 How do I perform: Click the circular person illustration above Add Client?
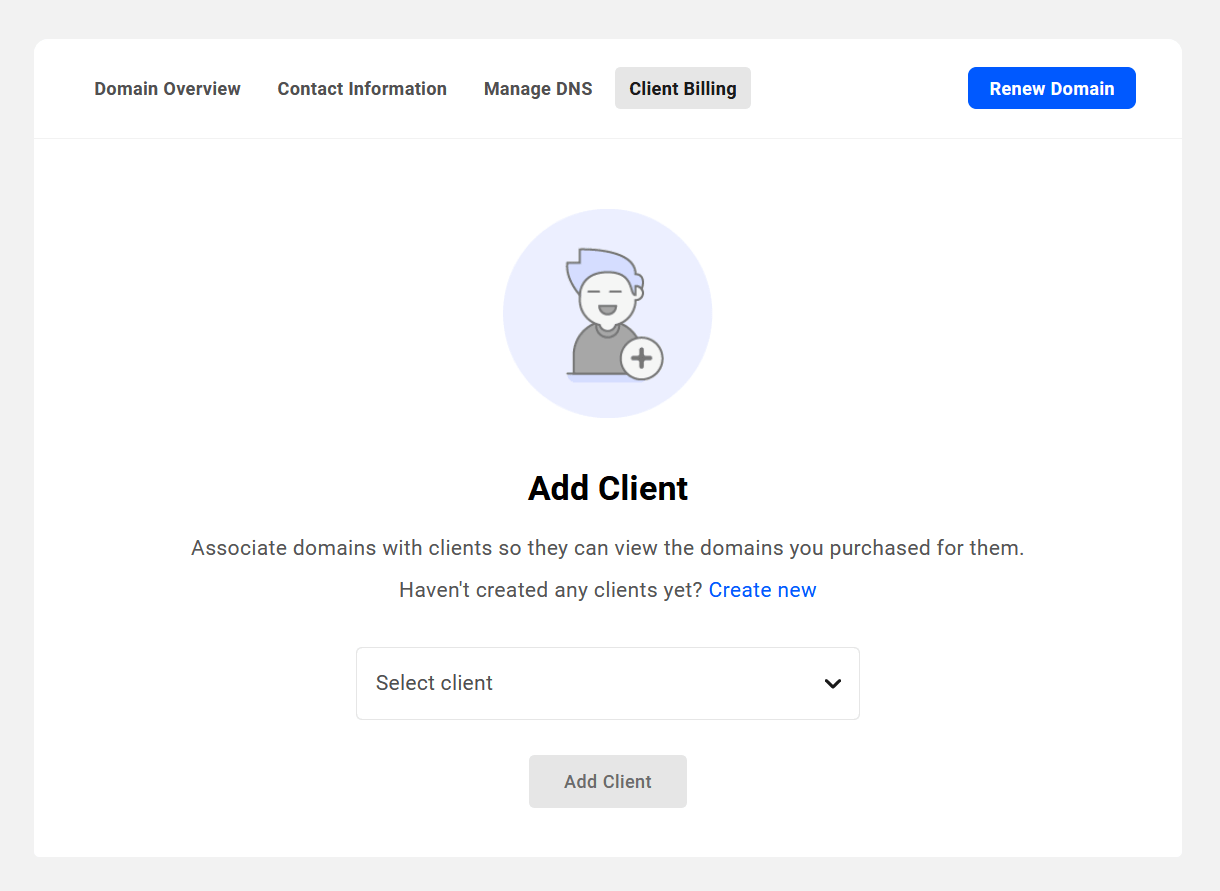pos(607,313)
